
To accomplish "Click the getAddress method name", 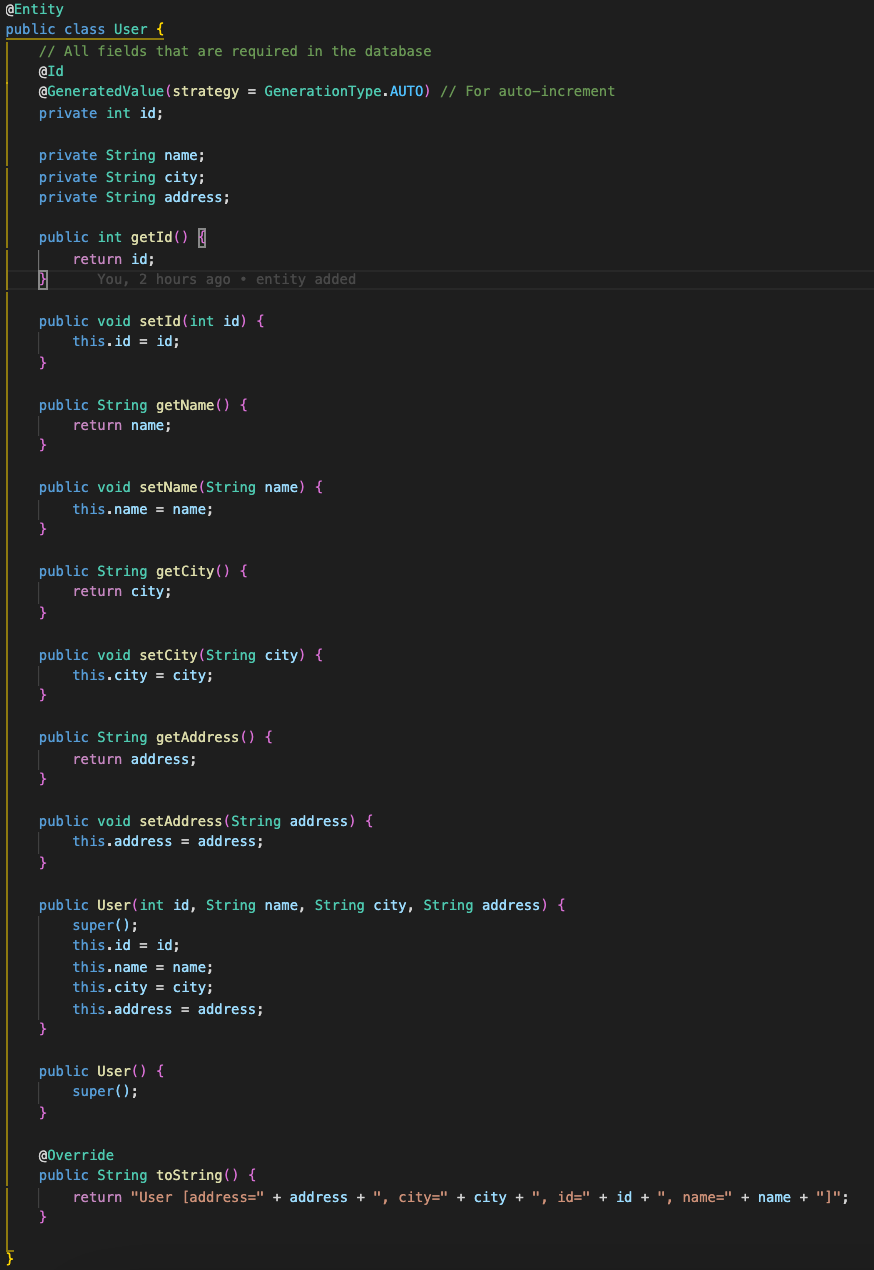I will click(x=198, y=737).
